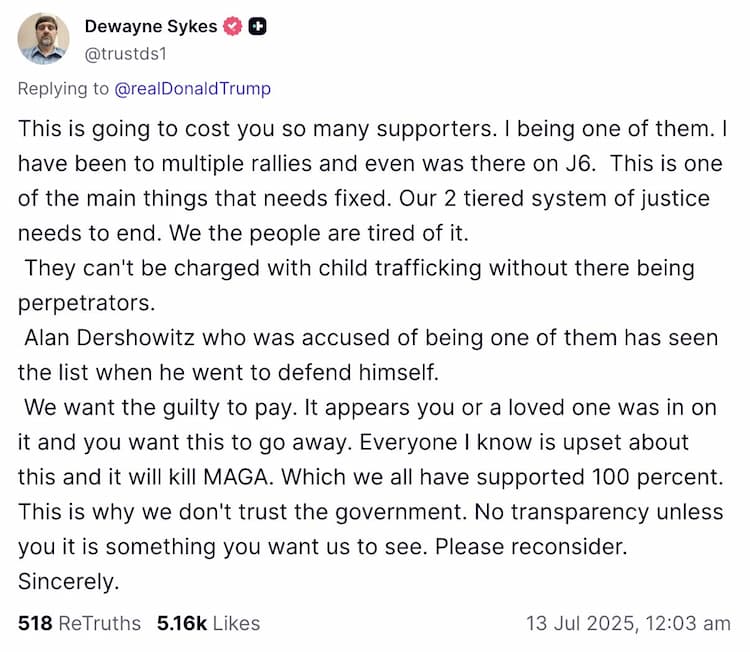Open the @realDonaldTrump mention link
This screenshot has width=750, height=652.
[x=193, y=89]
